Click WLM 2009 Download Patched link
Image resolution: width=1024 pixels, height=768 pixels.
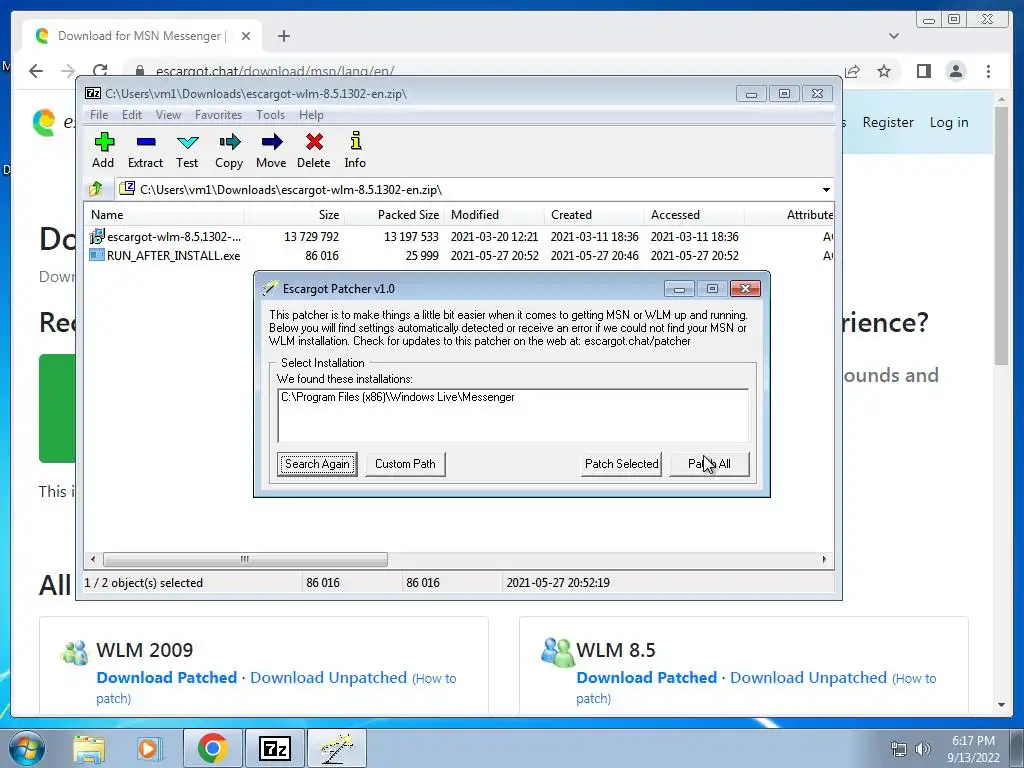tap(167, 678)
